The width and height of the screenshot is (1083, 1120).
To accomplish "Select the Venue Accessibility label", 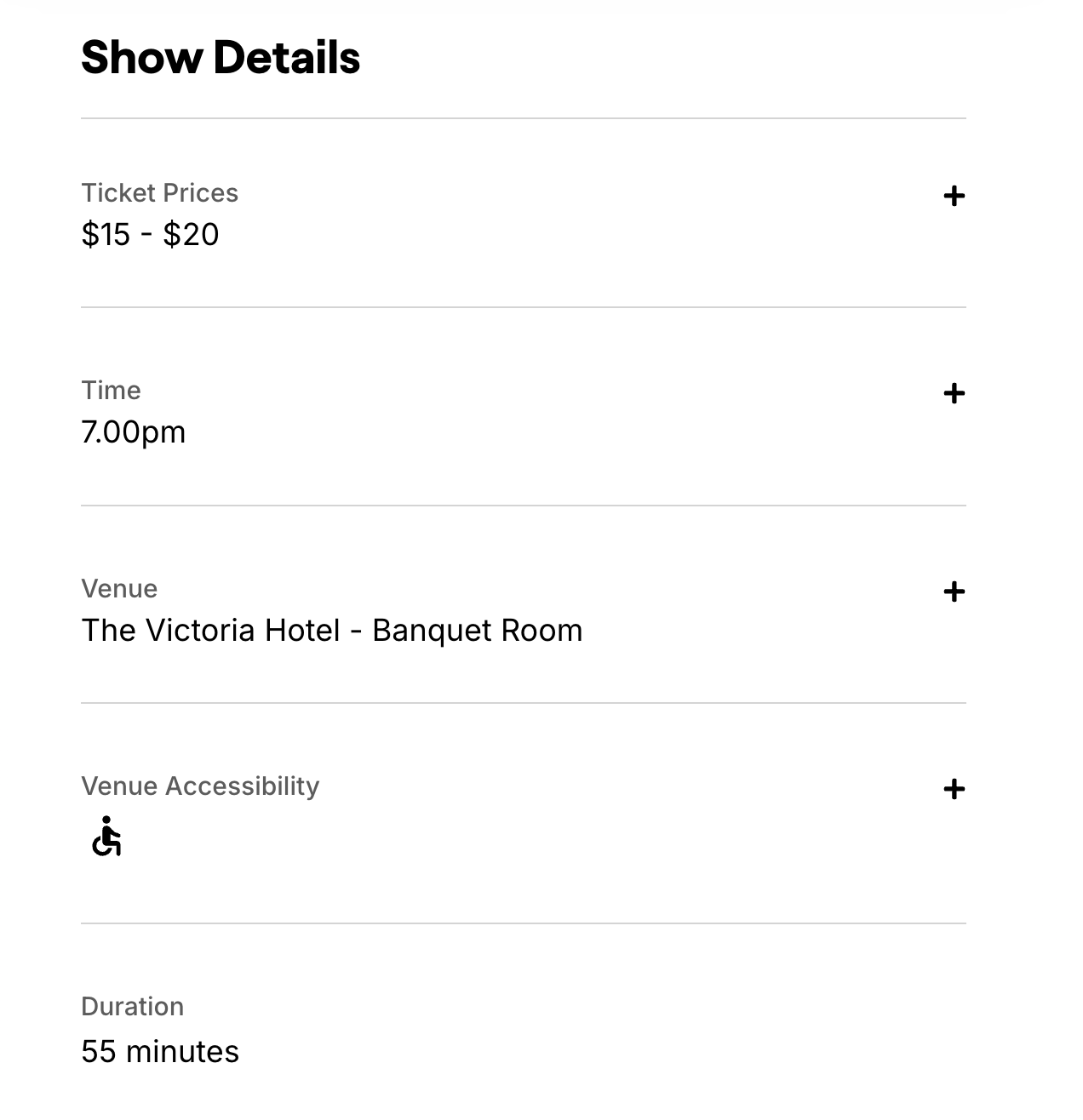I will (x=200, y=786).
